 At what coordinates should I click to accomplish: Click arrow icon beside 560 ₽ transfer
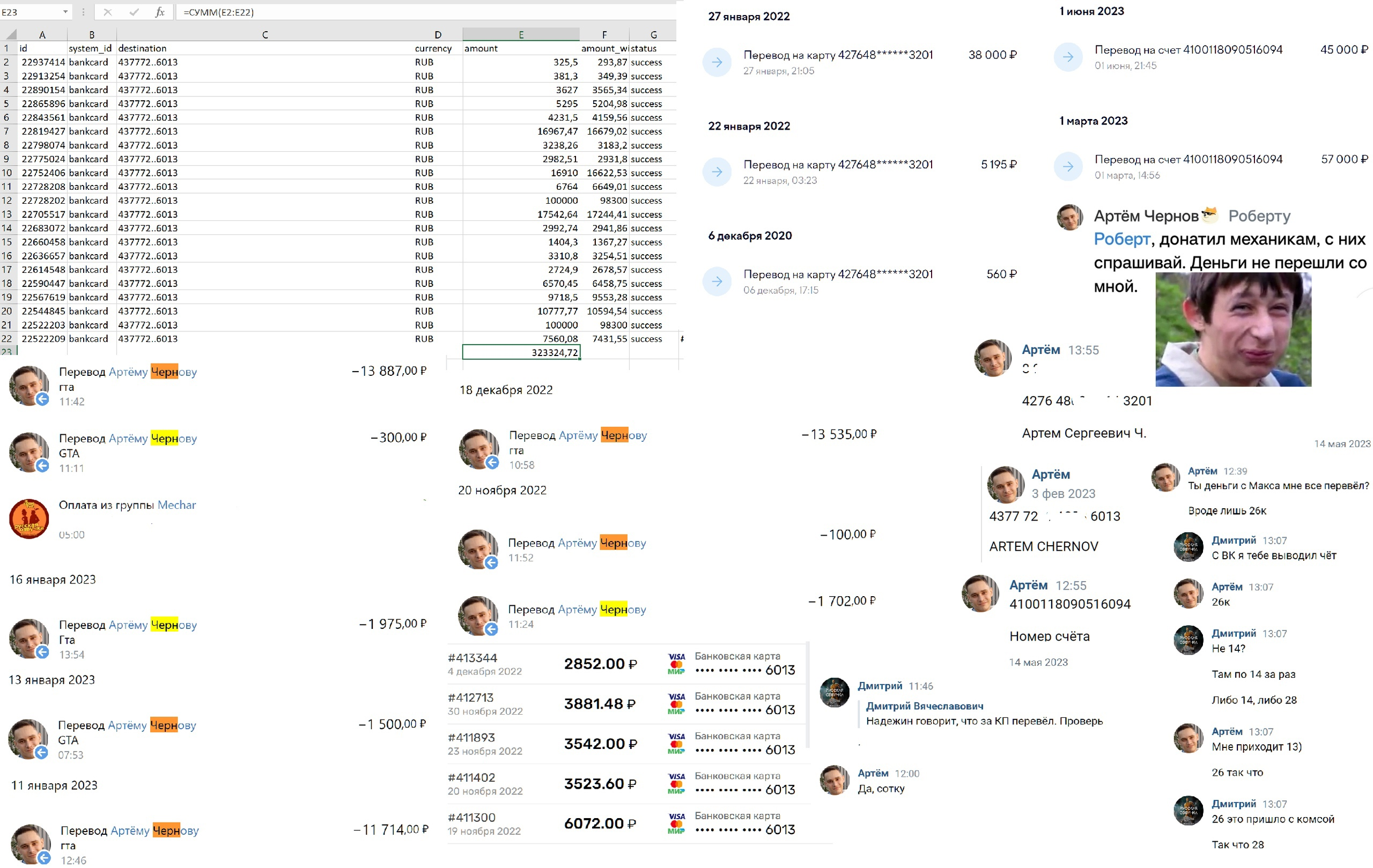point(717,281)
